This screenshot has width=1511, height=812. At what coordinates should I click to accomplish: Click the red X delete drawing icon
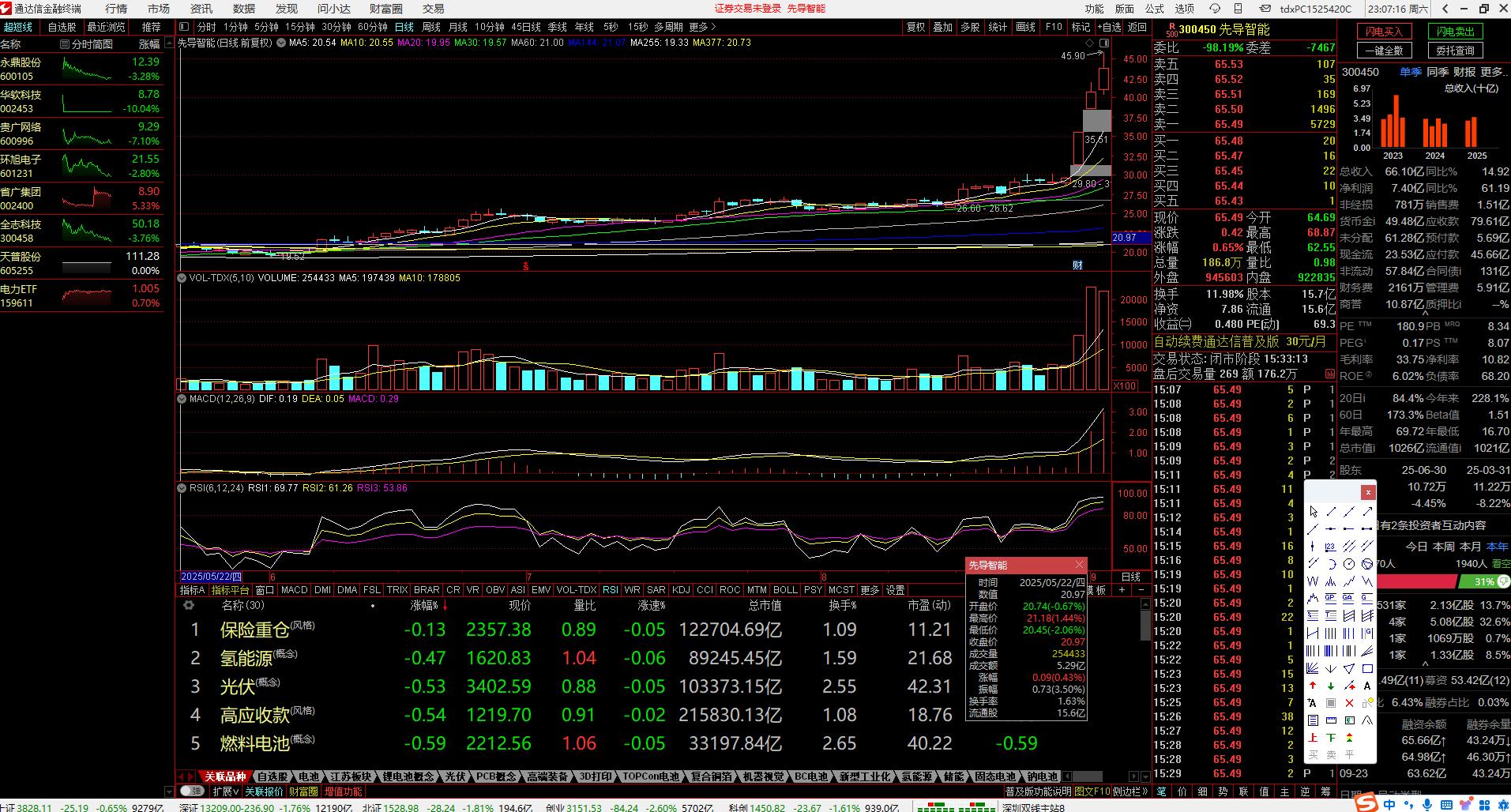tap(1349, 703)
